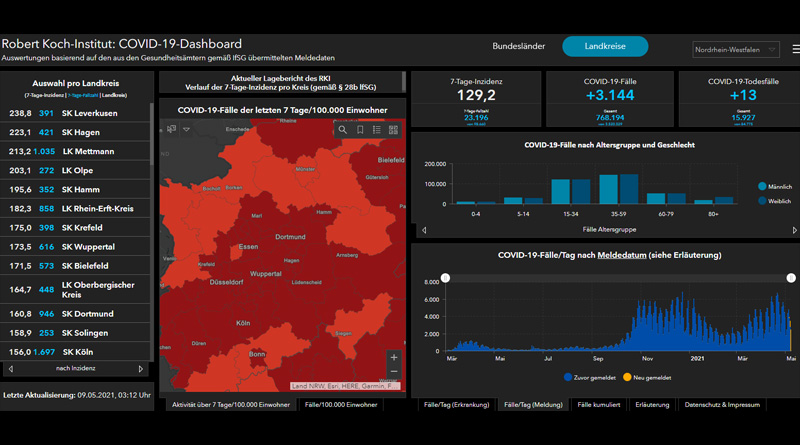Zoom out on the map with minus button
Image resolution: width=800 pixels, height=445 pixels.
point(394,372)
